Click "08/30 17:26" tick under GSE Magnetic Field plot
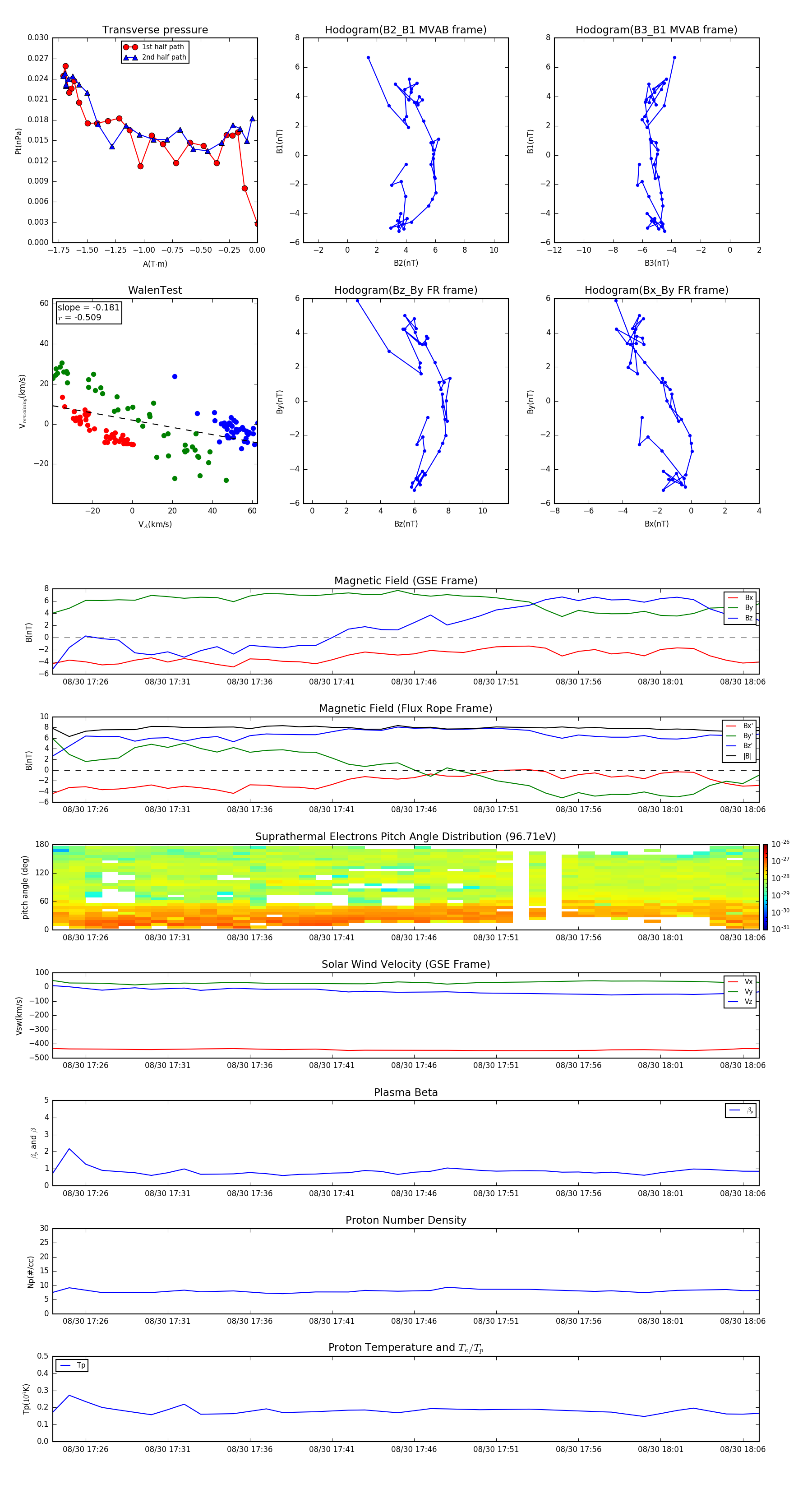812x1489 pixels. coord(86,681)
